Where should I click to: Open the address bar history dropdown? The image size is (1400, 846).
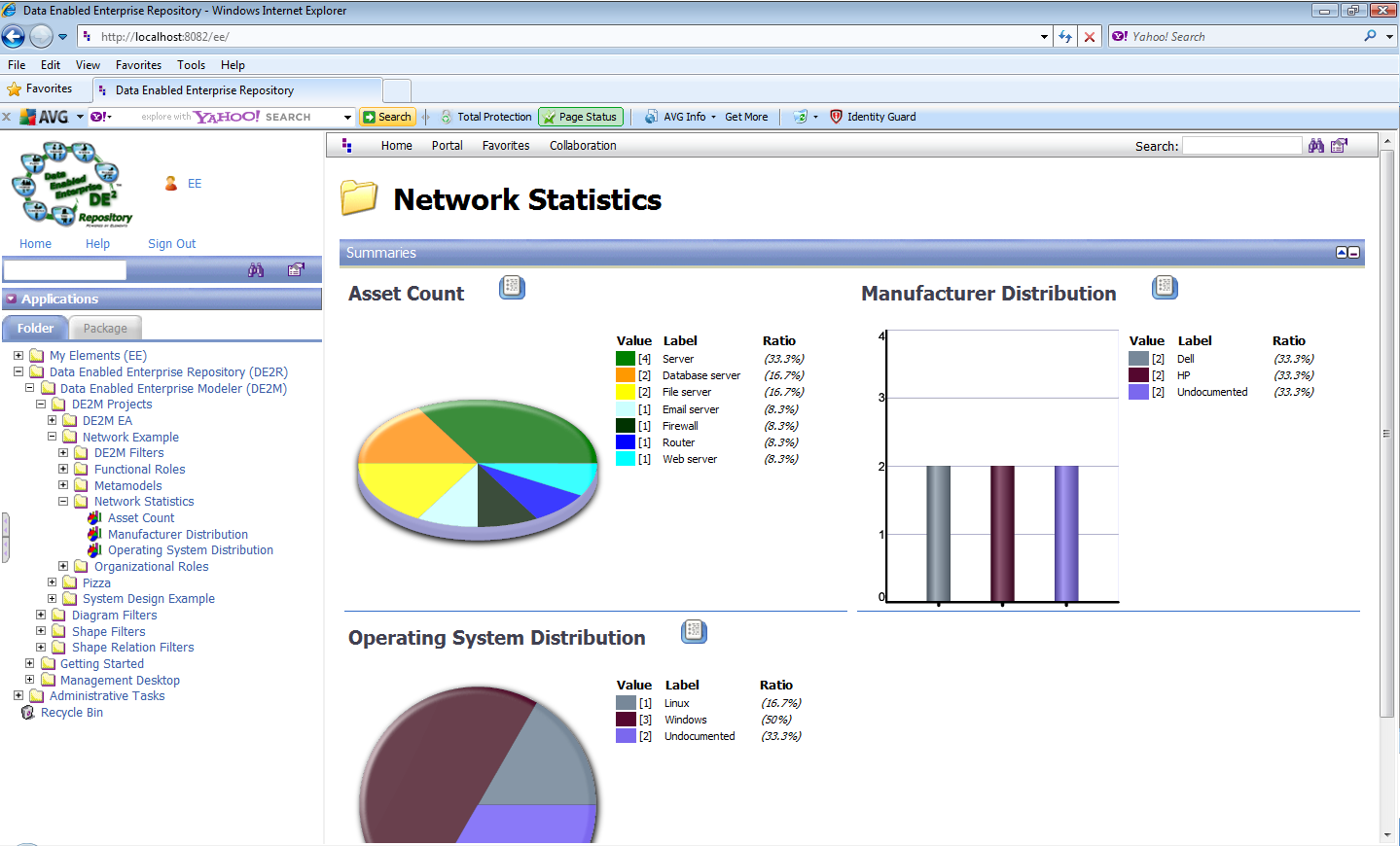[1044, 37]
